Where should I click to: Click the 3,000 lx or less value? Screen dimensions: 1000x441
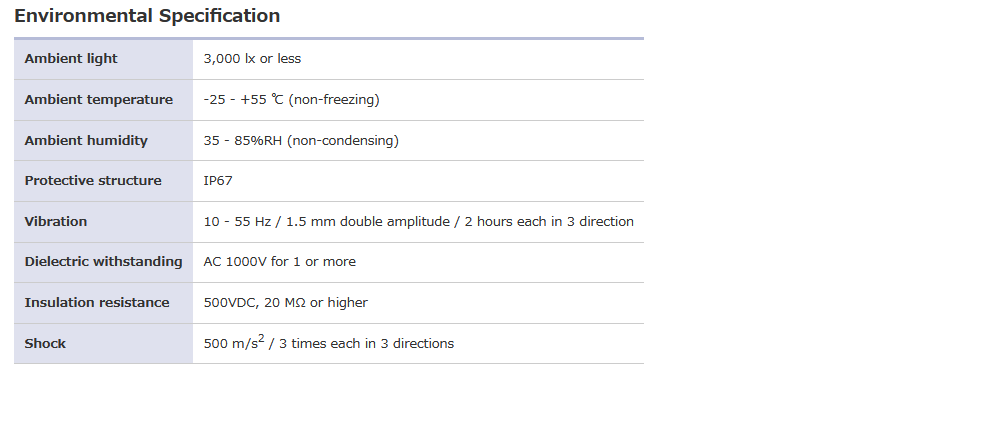click(x=252, y=59)
